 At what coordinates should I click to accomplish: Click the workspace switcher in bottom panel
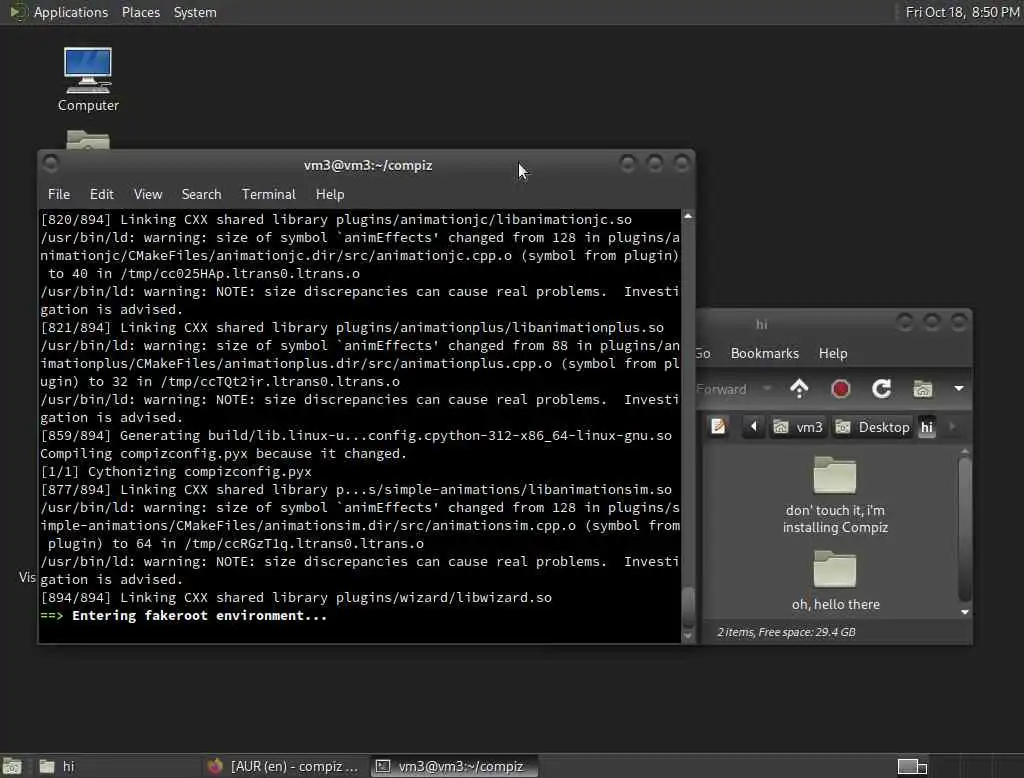(x=912, y=766)
